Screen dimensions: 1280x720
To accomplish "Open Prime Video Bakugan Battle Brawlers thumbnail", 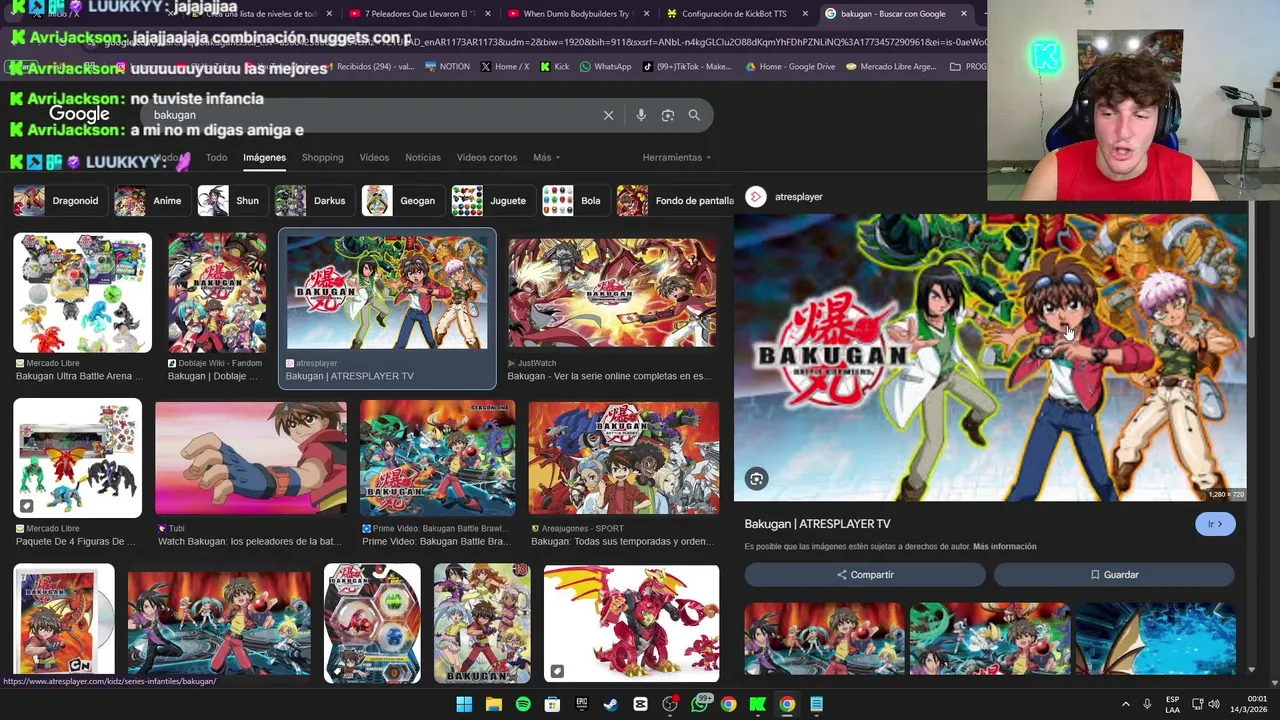I will coord(438,458).
